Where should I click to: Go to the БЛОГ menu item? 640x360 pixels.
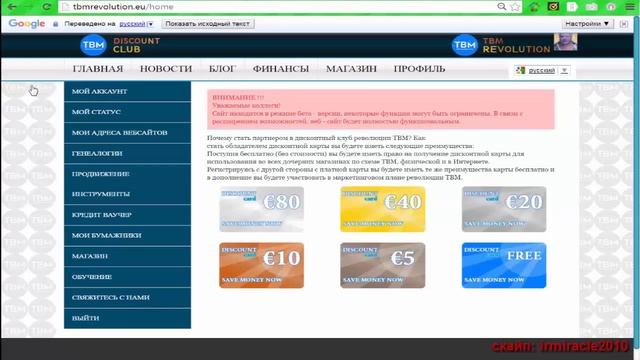pyautogui.click(x=222, y=69)
